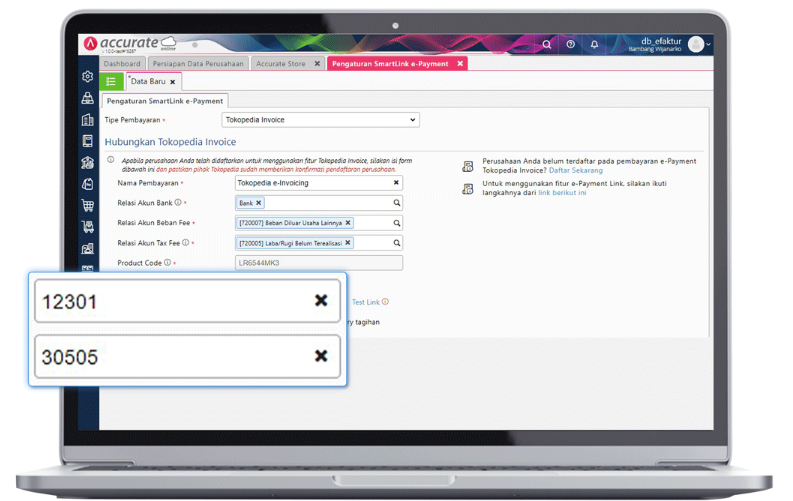Screen dimensions: 793x501
Task: Open the help question mark icon
Action: pyautogui.click(x=570, y=44)
